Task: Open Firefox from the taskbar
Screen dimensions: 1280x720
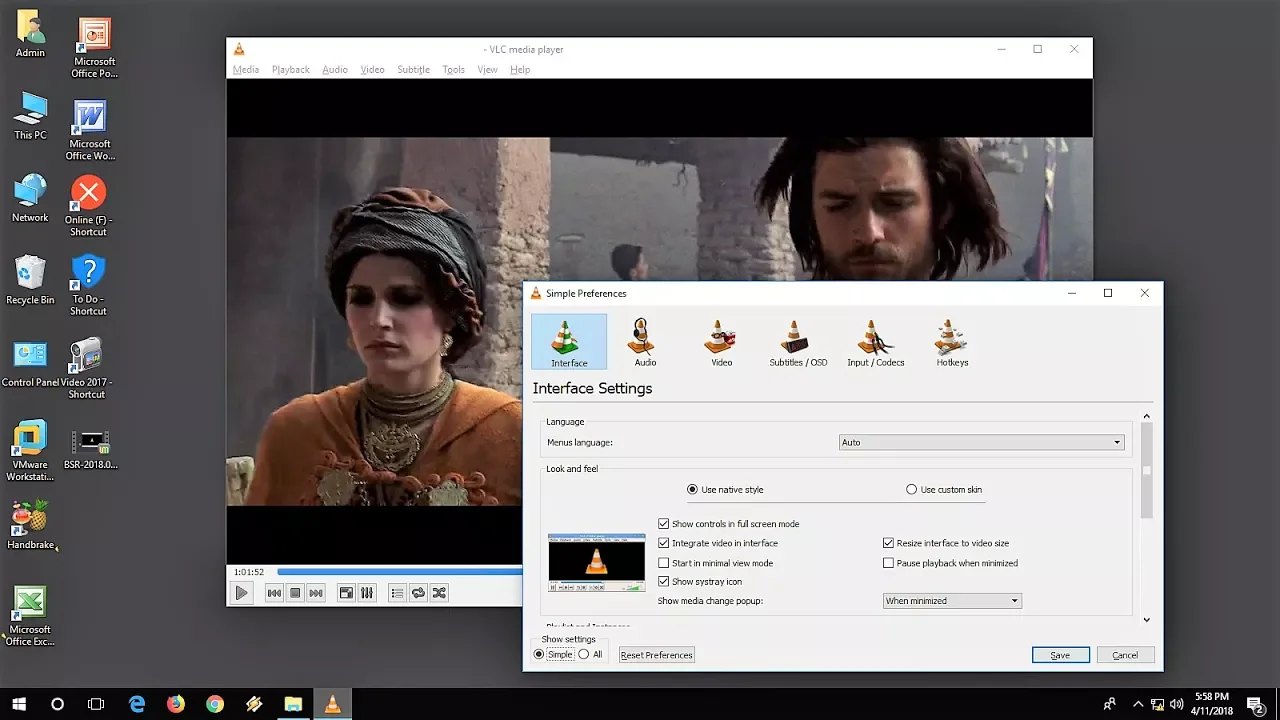Action: [176, 704]
